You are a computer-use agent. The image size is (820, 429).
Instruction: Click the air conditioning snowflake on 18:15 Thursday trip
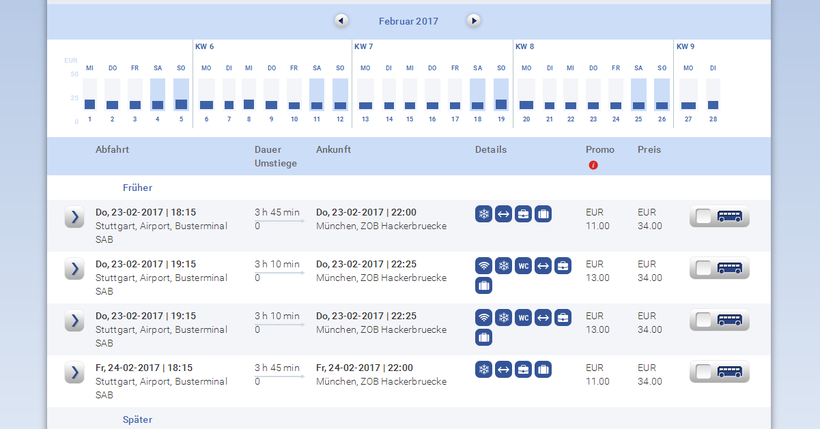pos(484,213)
